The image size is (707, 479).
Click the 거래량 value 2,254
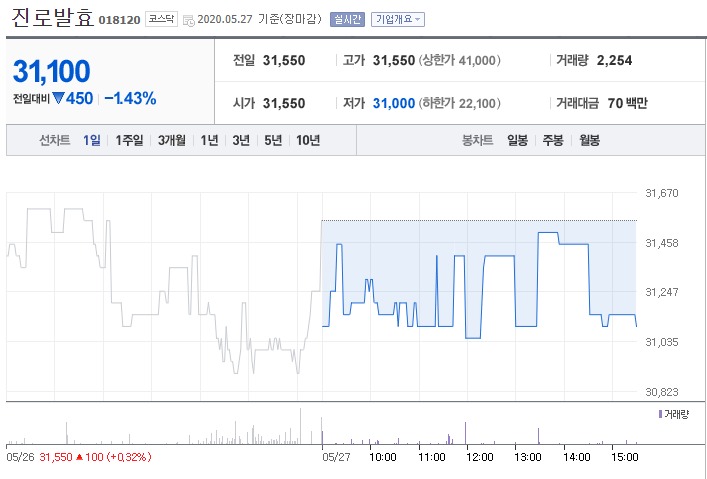(614, 60)
